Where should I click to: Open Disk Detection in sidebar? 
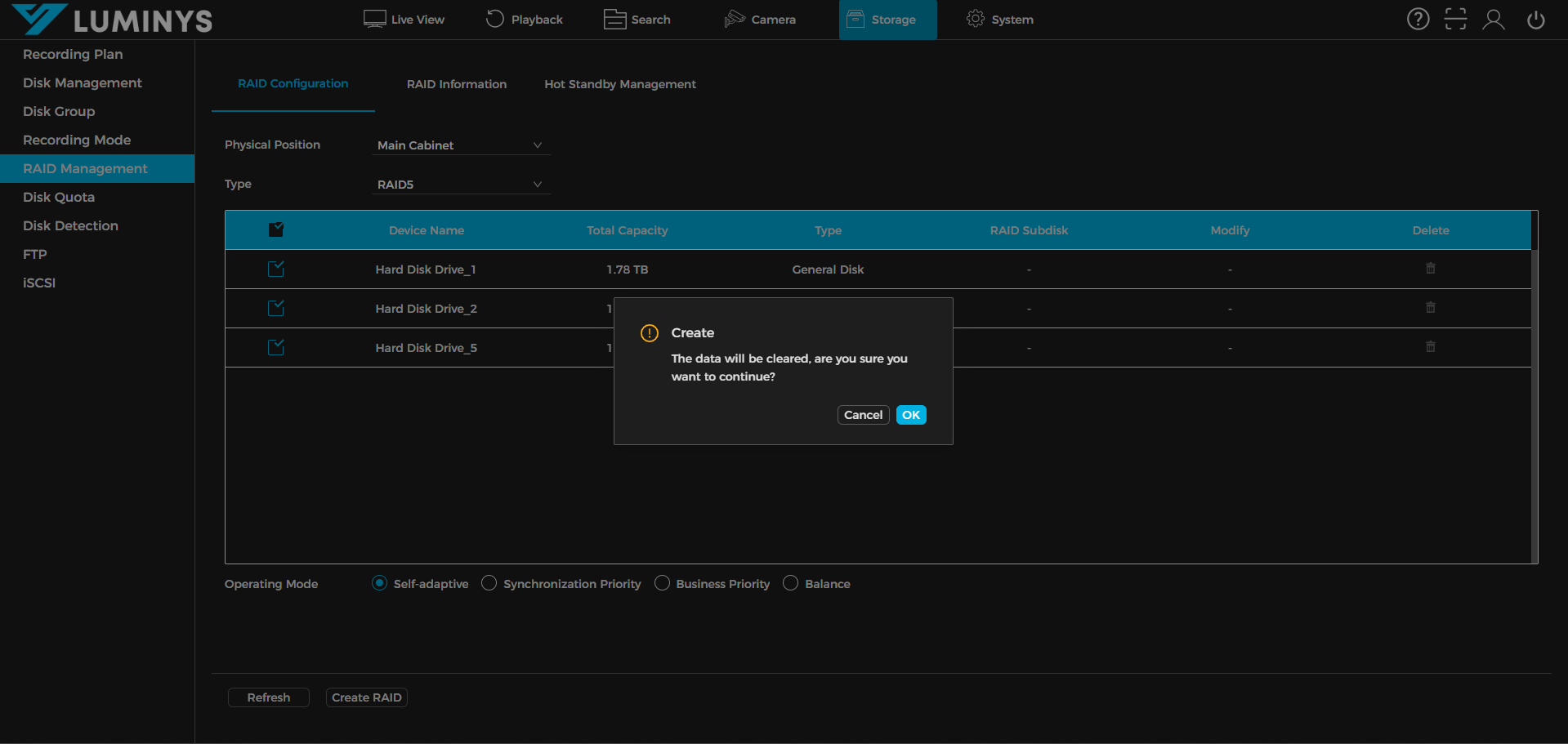pyautogui.click(x=70, y=225)
